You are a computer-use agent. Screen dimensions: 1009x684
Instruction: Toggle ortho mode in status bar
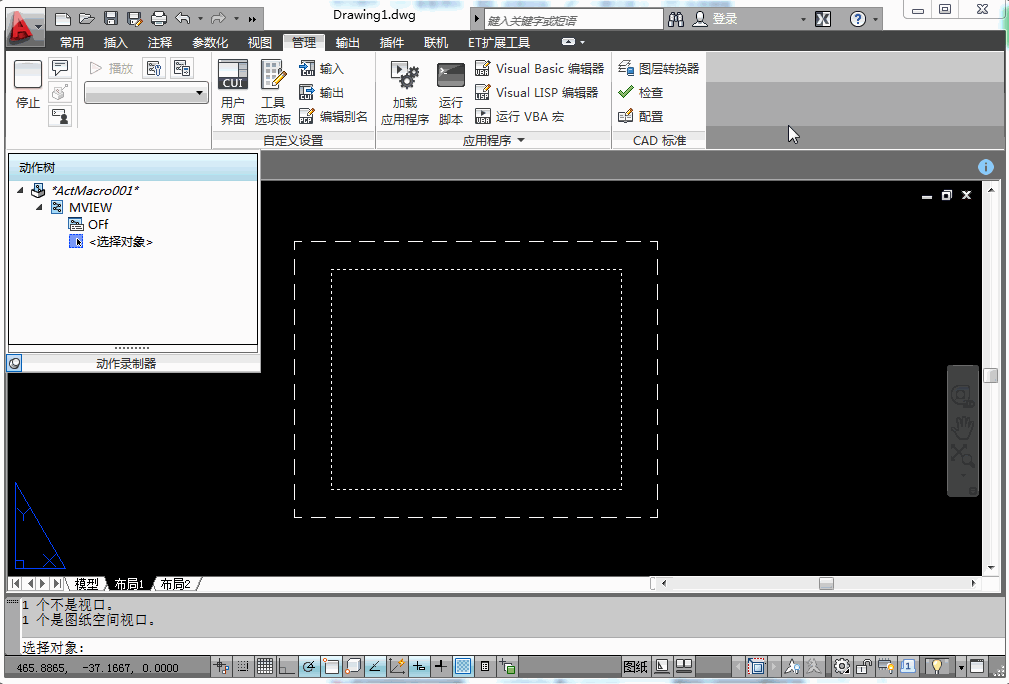point(286,667)
